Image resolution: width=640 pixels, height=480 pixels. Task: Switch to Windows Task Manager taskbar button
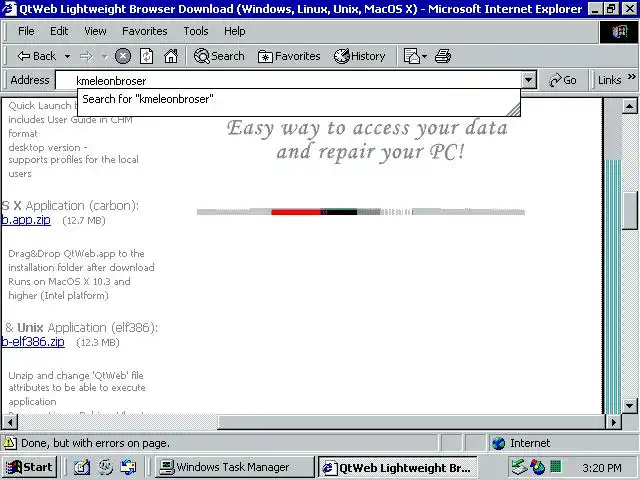click(x=235, y=467)
